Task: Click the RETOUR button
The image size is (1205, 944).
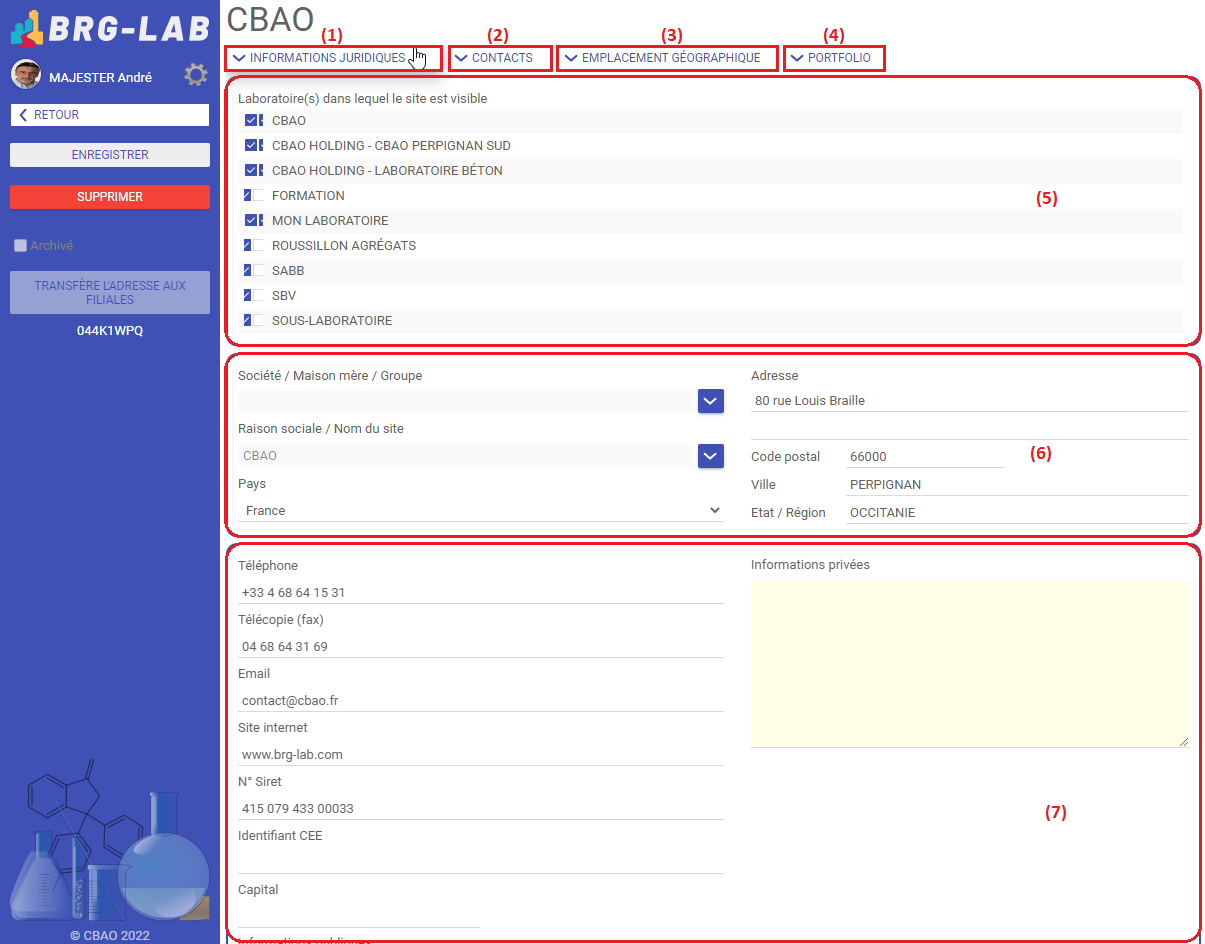Action: 110,115
